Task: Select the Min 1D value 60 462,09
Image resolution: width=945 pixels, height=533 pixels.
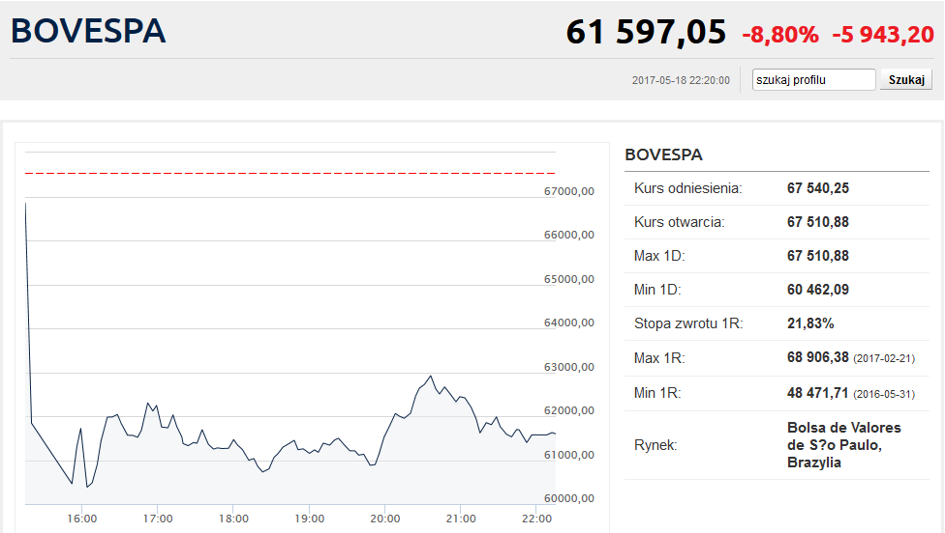Action: (x=818, y=289)
